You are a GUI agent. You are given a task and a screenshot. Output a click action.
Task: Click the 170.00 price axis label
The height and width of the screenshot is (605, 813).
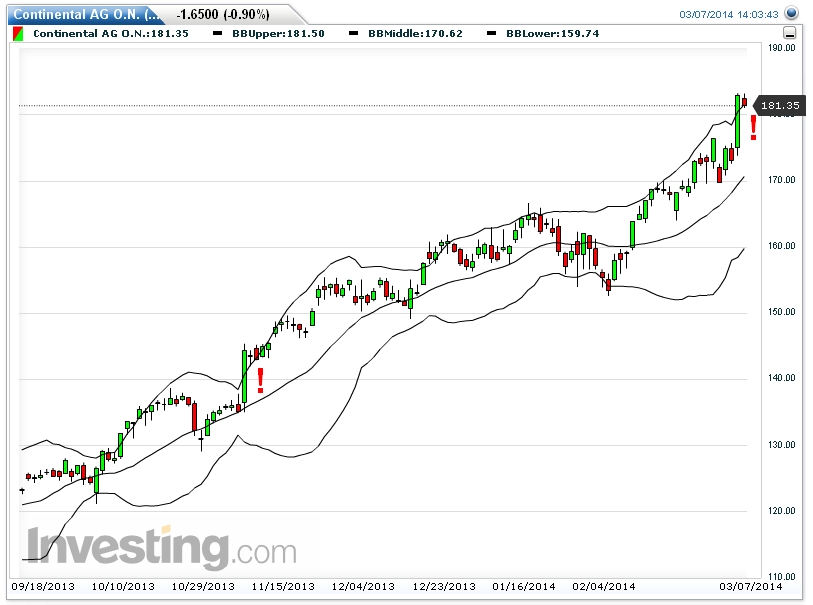coord(781,180)
